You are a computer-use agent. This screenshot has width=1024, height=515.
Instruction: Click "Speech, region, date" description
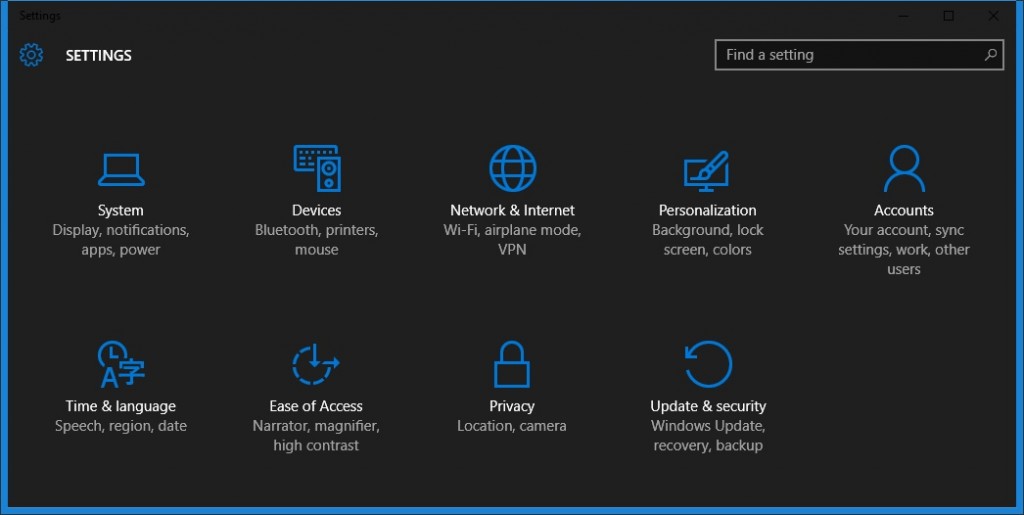[x=121, y=426]
